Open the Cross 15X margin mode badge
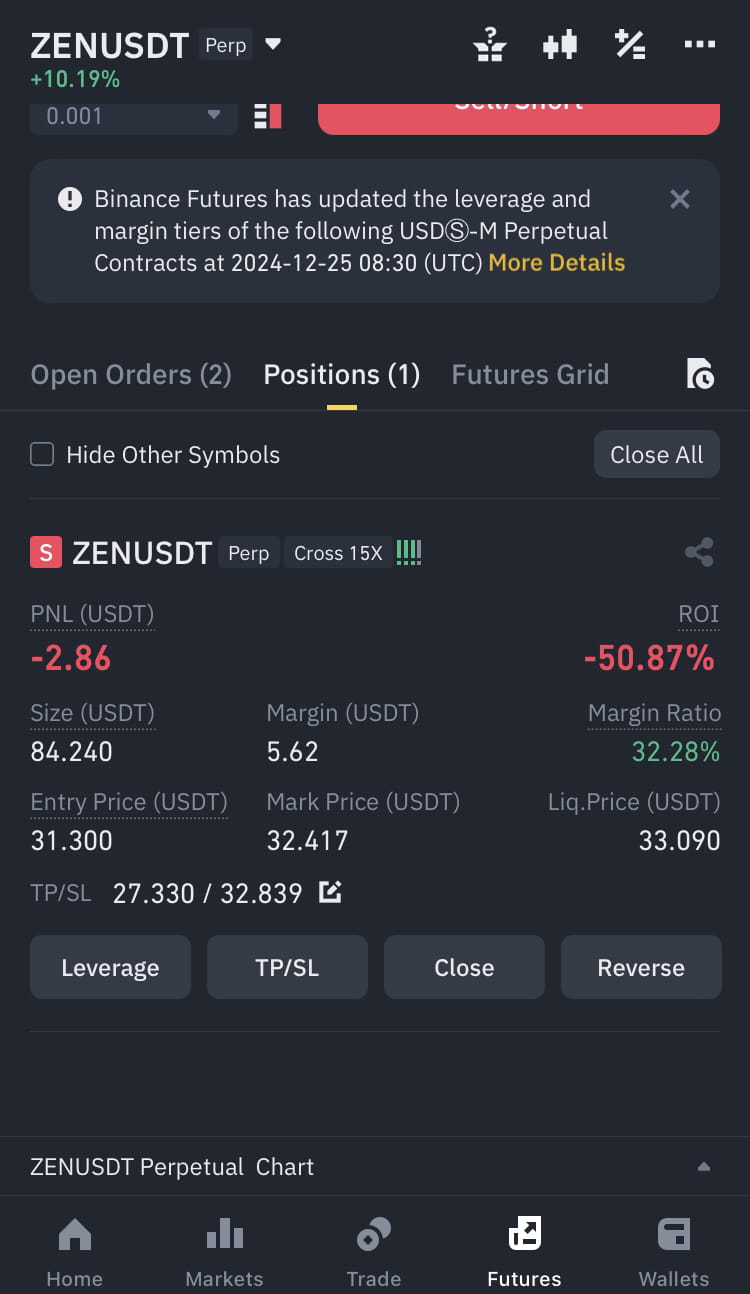The height and width of the screenshot is (1294, 750). 338,553
